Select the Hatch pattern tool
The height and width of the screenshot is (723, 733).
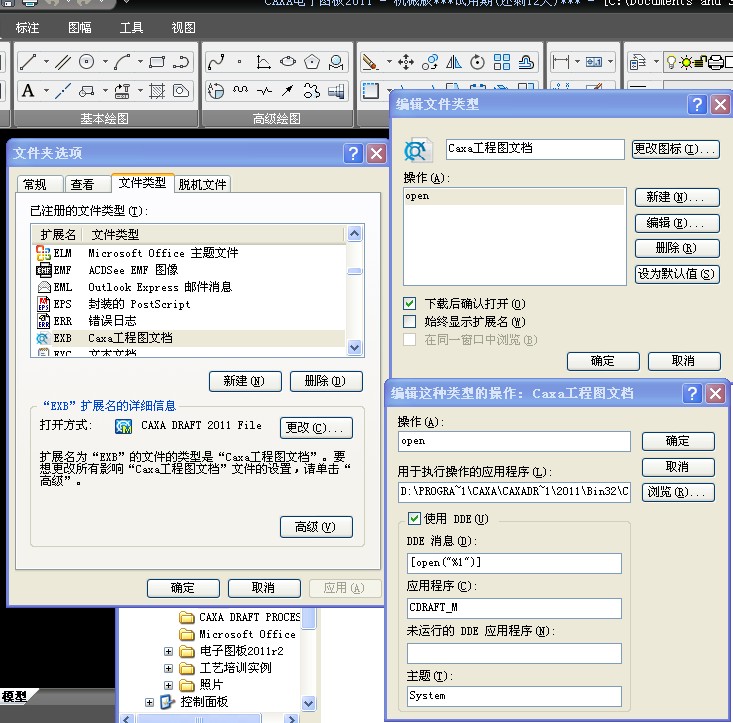pos(157,91)
